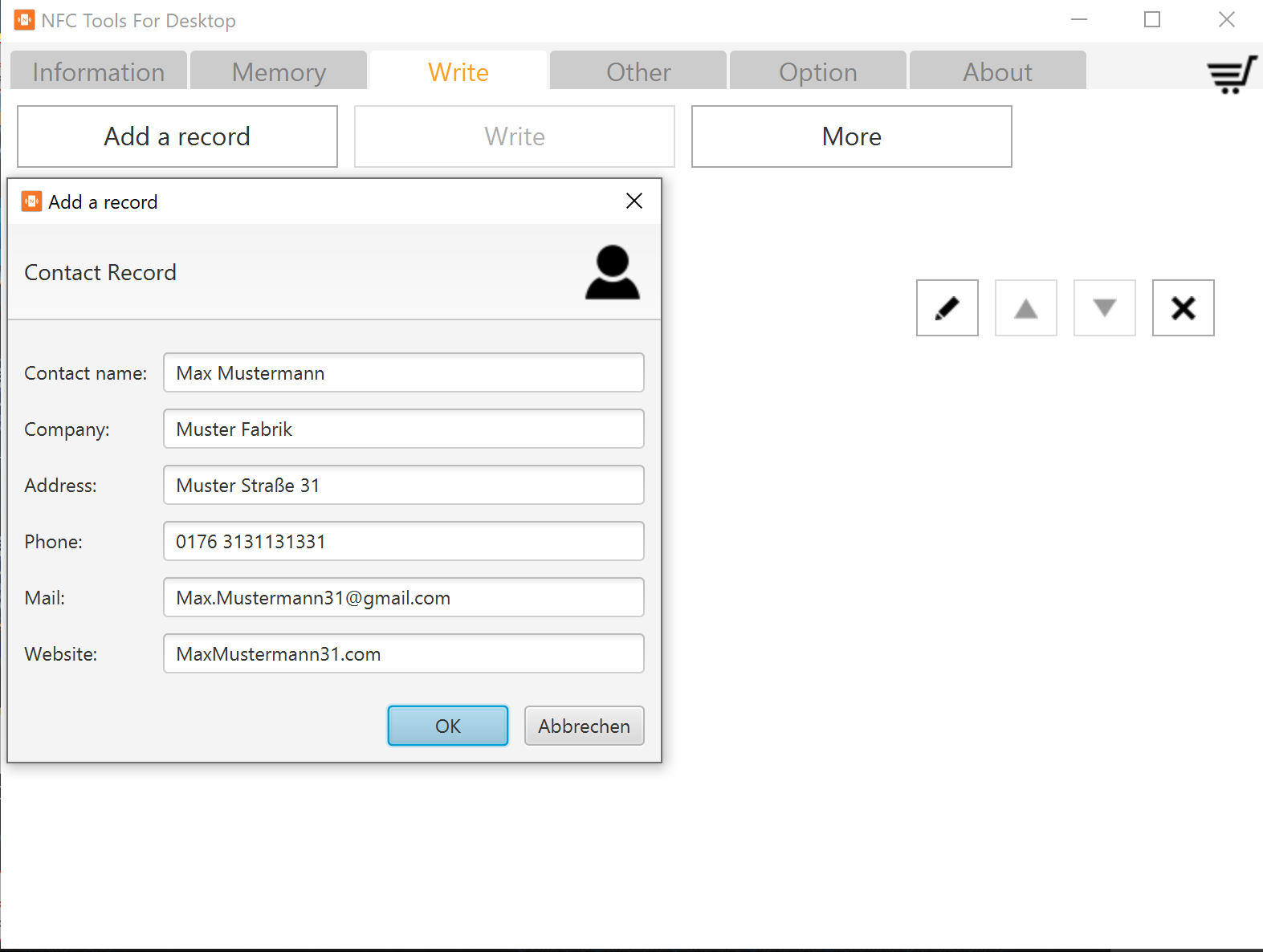Click the pencil edit record icon
This screenshot has width=1263, height=952.
[947, 308]
